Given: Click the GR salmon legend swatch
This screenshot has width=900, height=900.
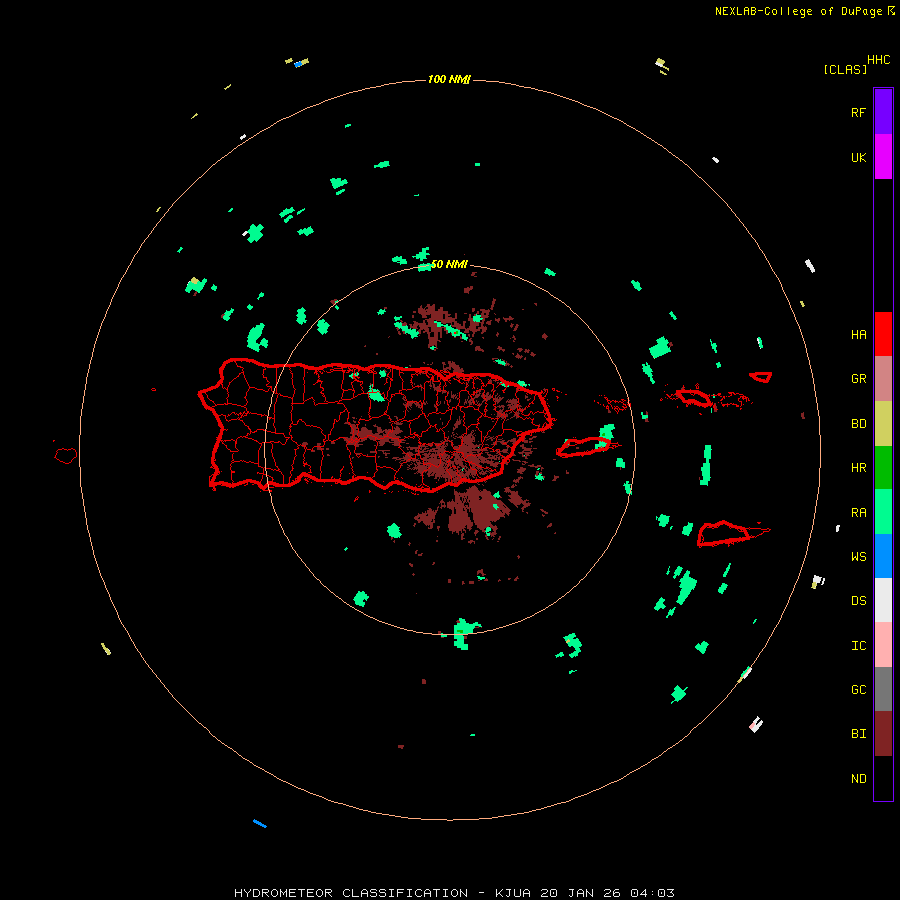Looking at the screenshot, I should 883,379.
